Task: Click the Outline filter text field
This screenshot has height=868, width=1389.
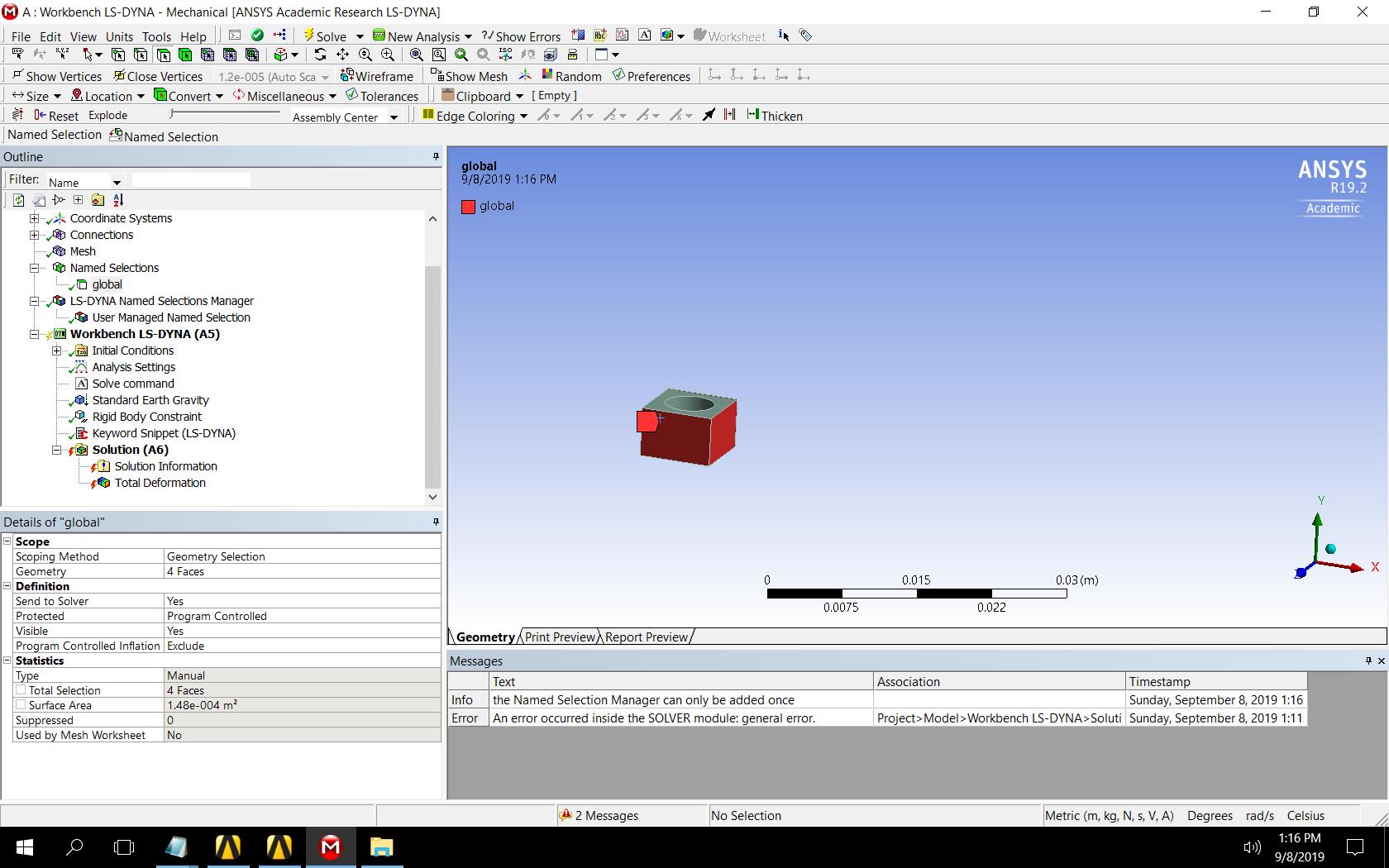Action: tap(191, 180)
